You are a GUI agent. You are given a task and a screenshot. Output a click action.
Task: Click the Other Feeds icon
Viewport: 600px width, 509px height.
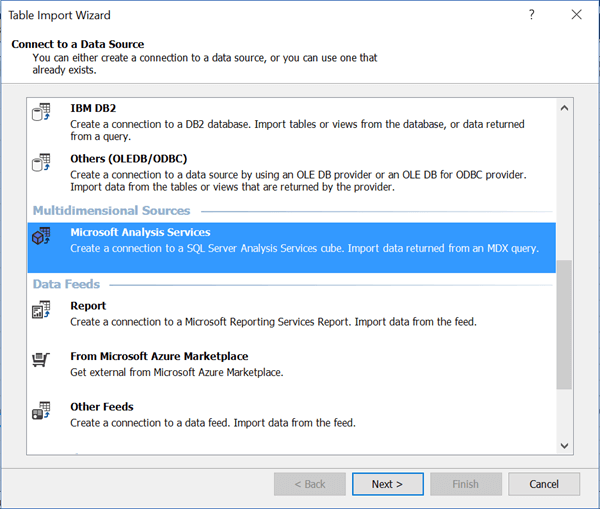[42, 411]
